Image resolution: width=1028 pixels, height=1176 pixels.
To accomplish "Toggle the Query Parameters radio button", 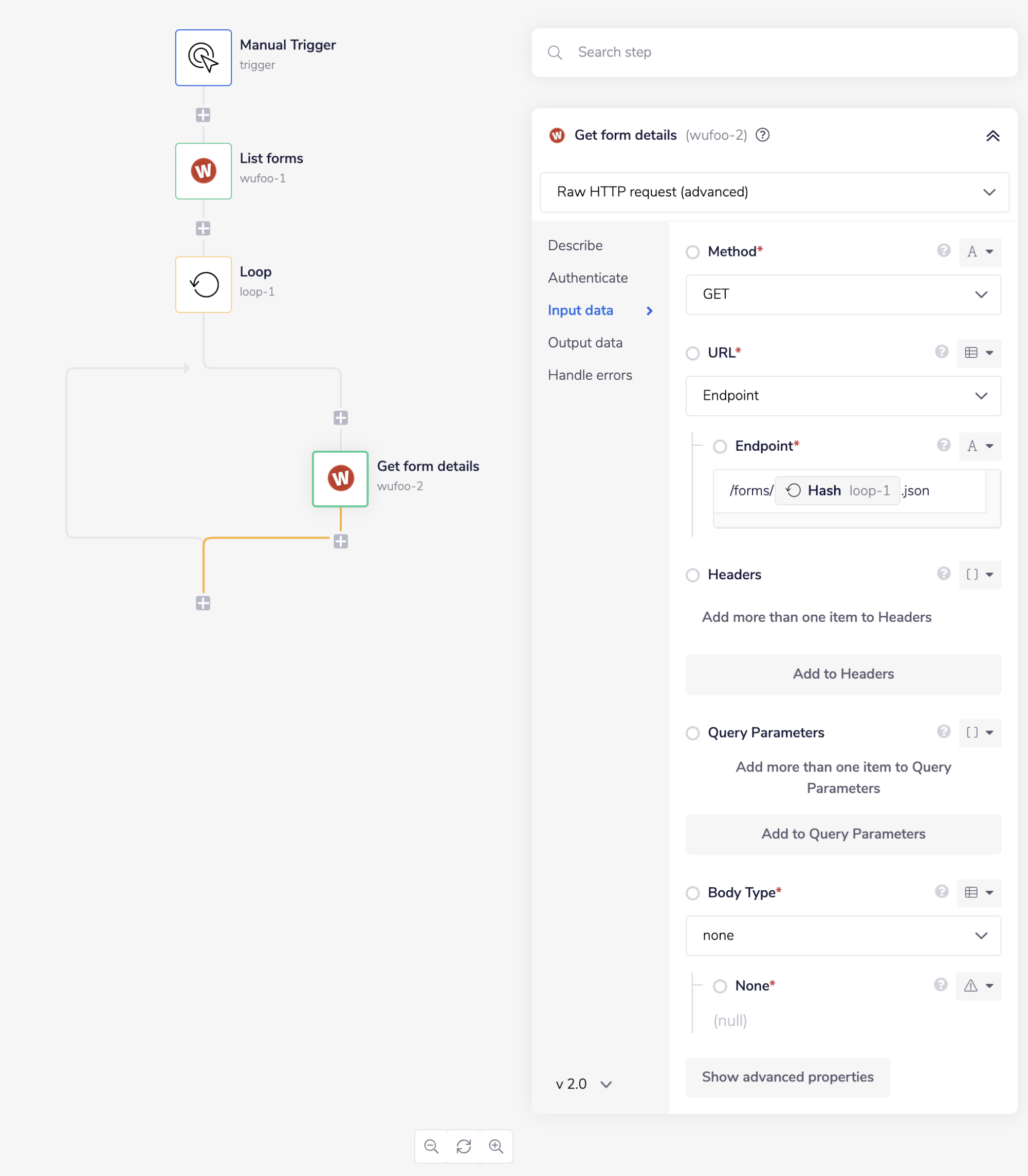I will click(693, 733).
